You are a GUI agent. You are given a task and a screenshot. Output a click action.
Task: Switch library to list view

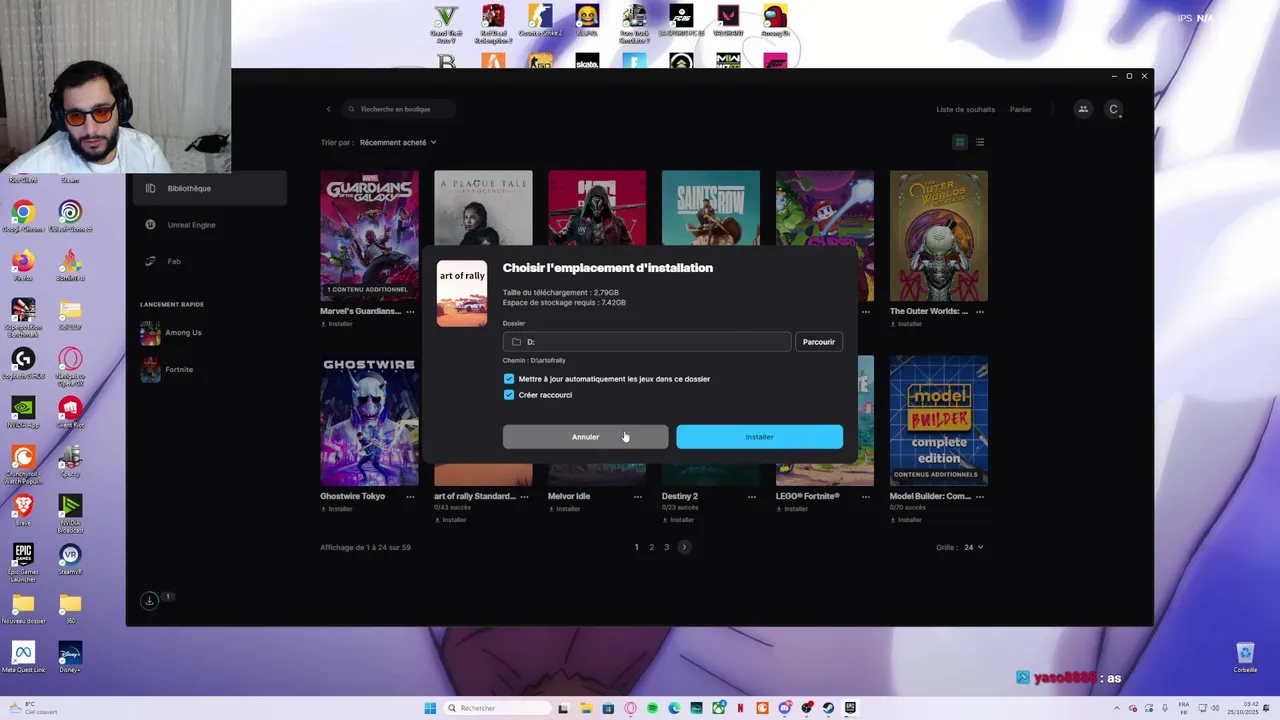980,142
